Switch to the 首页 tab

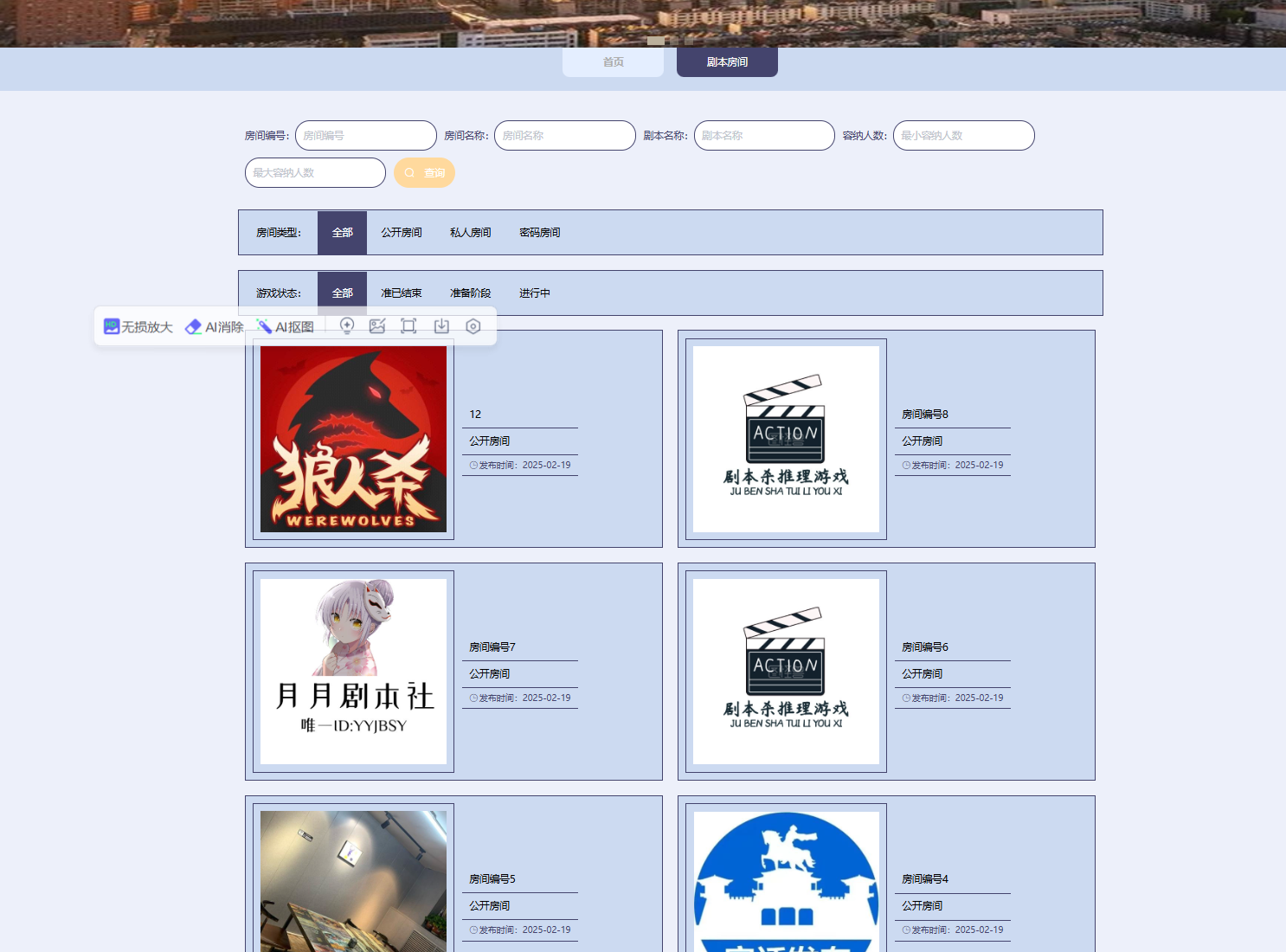(x=613, y=62)
